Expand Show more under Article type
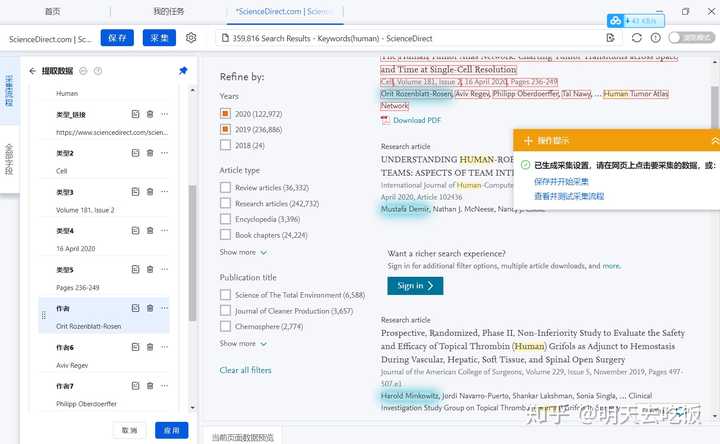The image size is (720, 444). pos(243,252)
